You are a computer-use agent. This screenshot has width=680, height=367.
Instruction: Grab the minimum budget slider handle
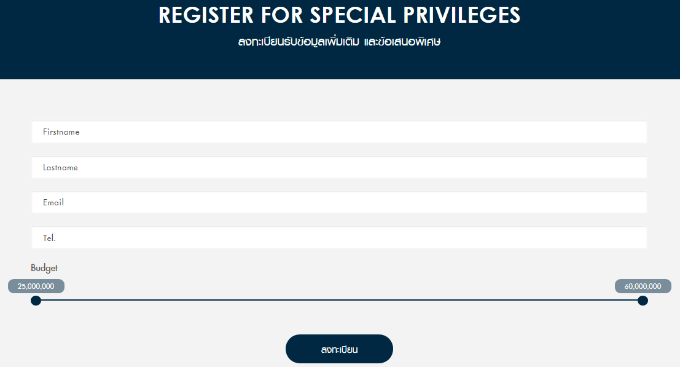(x=36, y=300)
